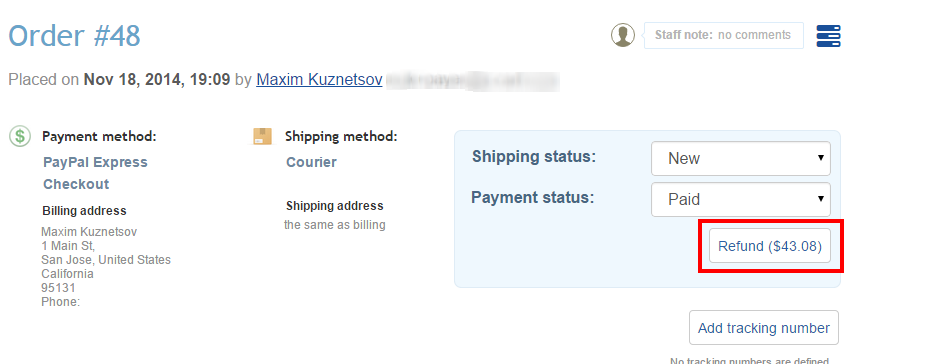
Task: Open the Shipping status dropdown showing New
Action: [x=741, y=158]
